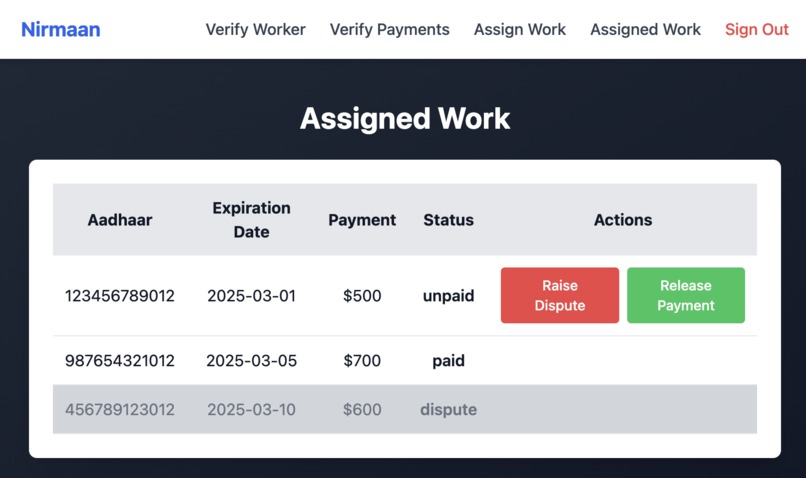Raise Dispute for the unpaid work
Viewport: 806px width, 478px height.
click(560, 295)
